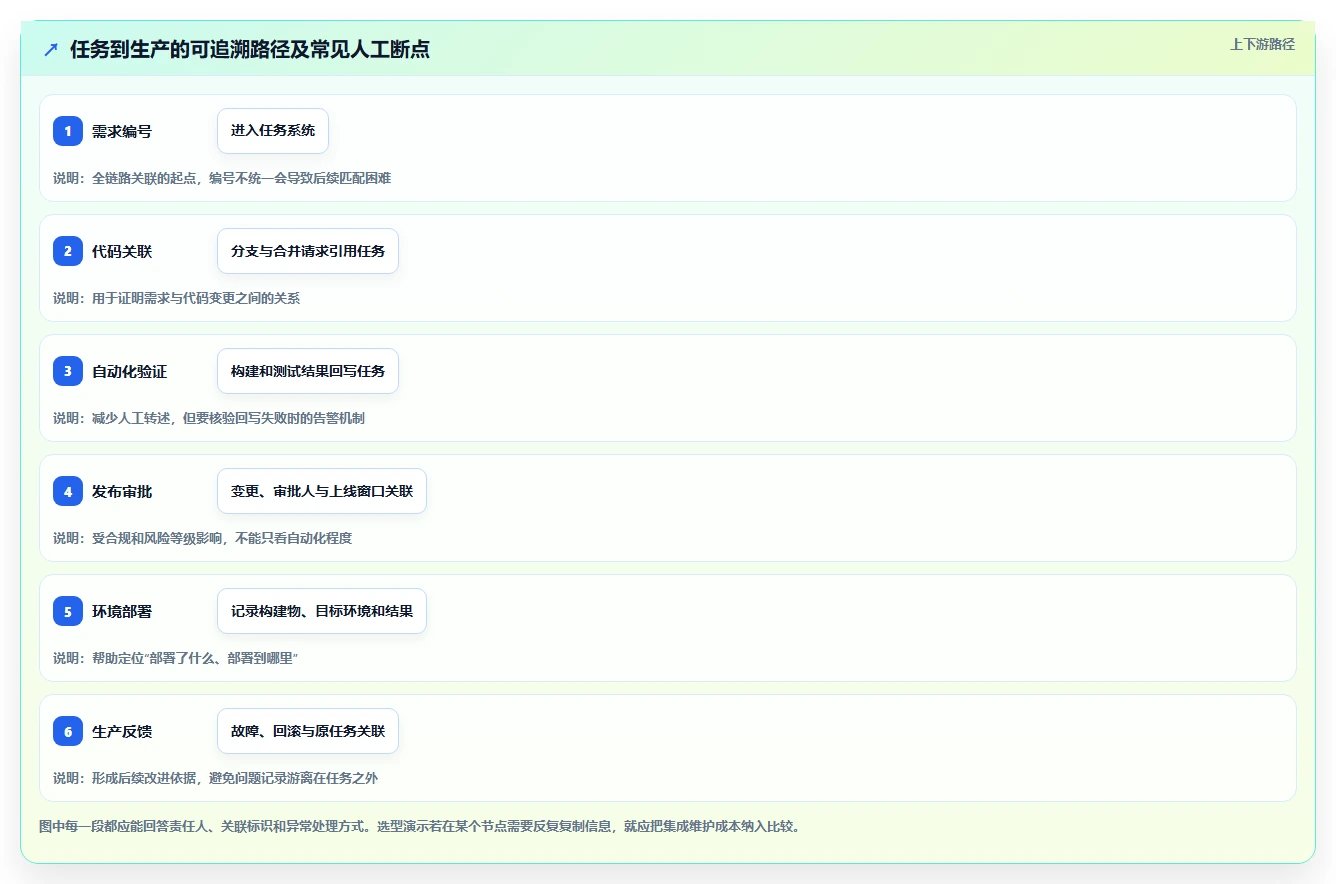This screenshot has width=1336, height=884.
Task: Click the 需求编号 step label
Action: [x=122, y=131]
